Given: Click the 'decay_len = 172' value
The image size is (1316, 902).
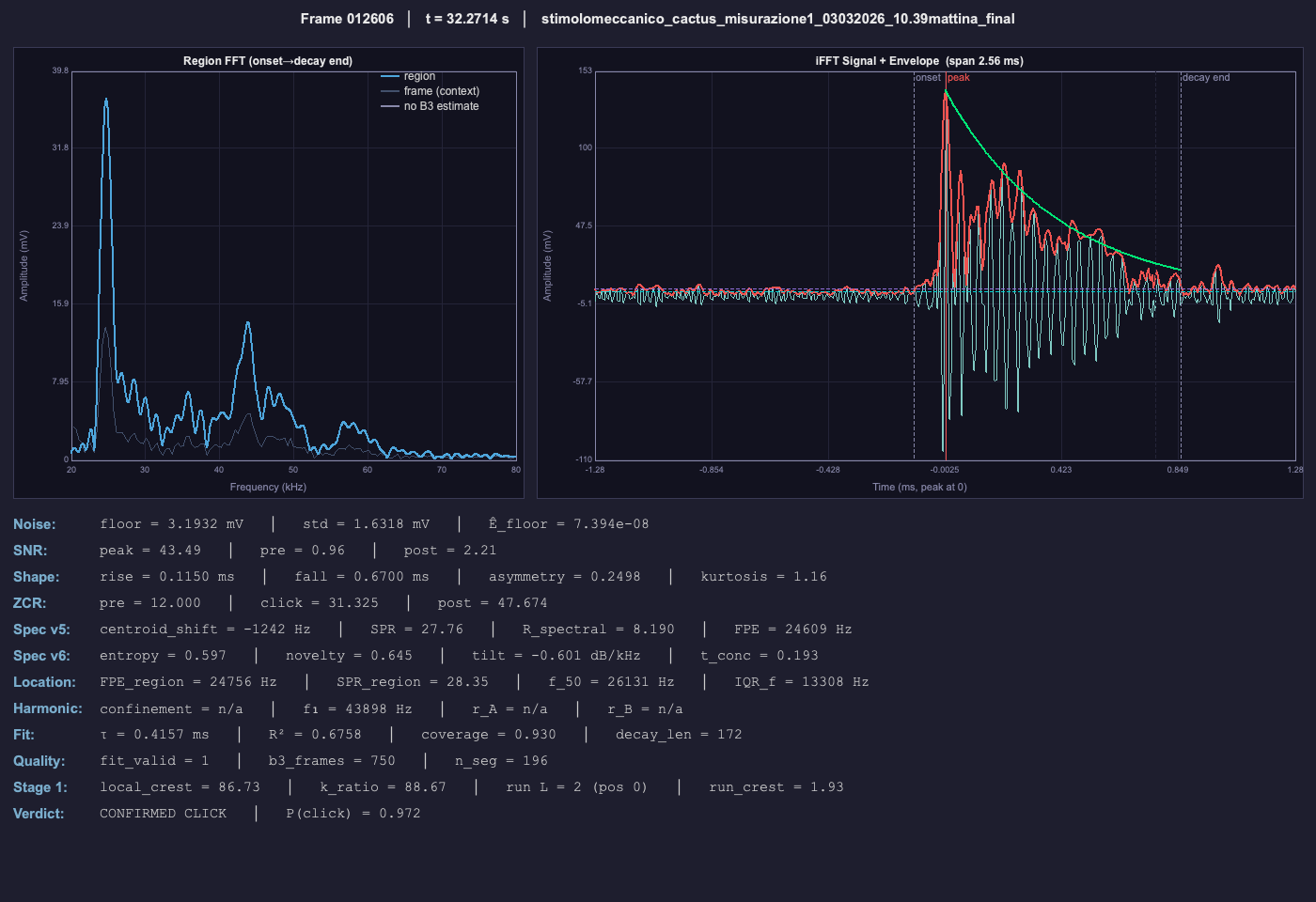Looking at the screenshot, I should pos(679,735).
